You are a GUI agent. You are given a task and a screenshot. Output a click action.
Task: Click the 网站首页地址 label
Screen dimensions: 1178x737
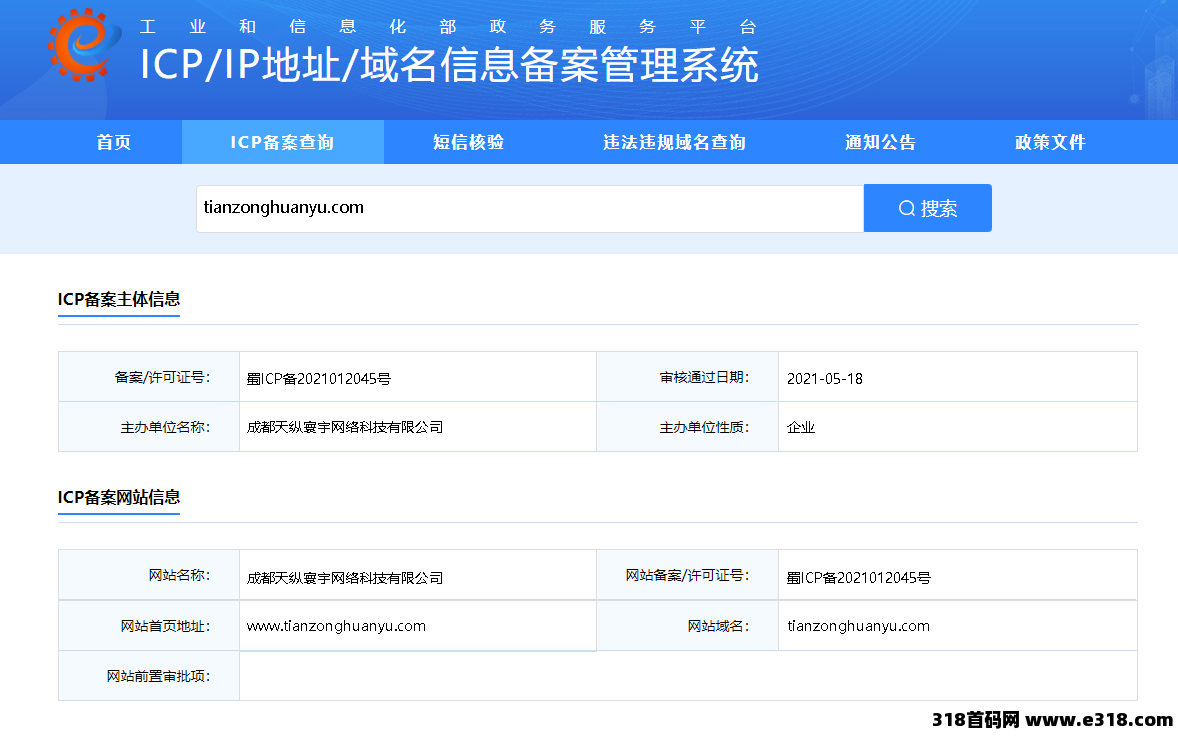tap(165, 626)
